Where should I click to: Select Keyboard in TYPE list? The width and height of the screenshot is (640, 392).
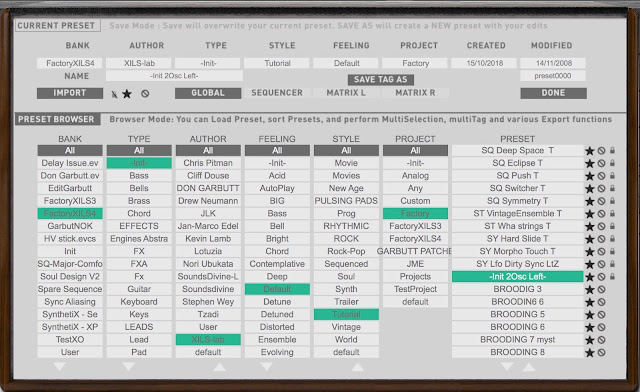[139, 302]
